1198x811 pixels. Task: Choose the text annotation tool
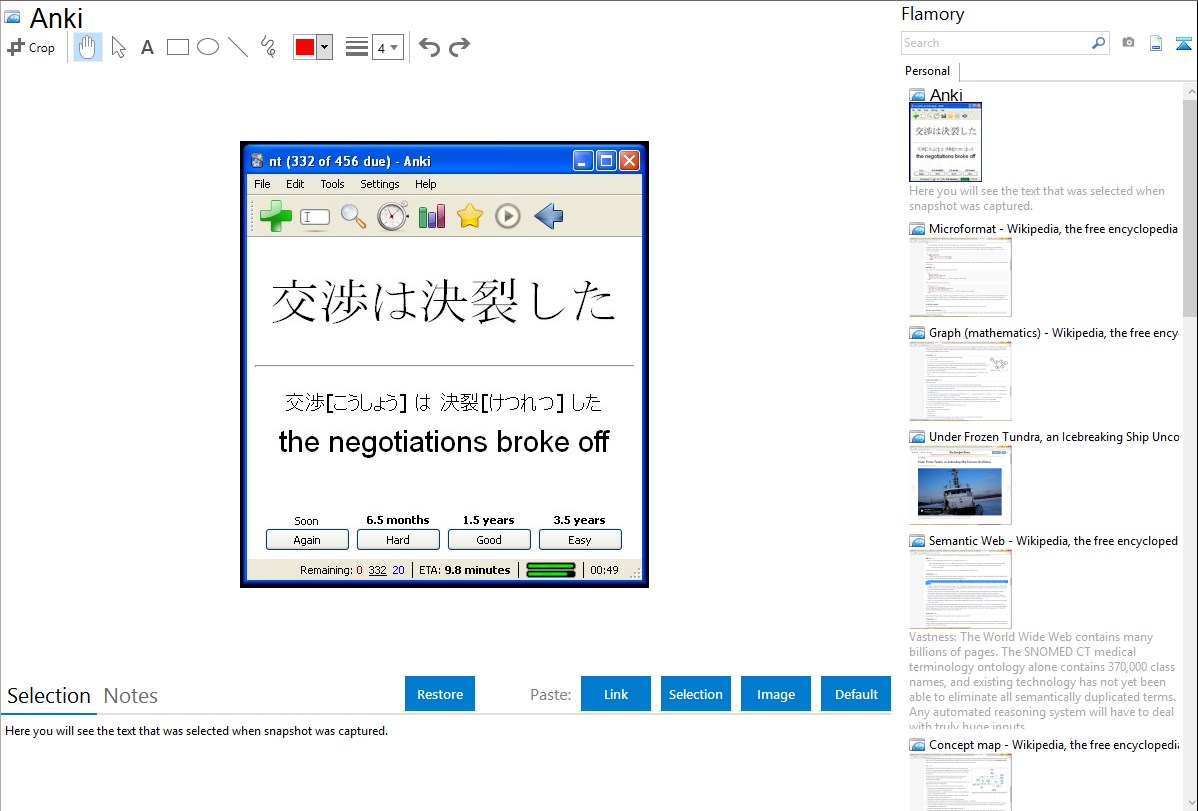147,48
